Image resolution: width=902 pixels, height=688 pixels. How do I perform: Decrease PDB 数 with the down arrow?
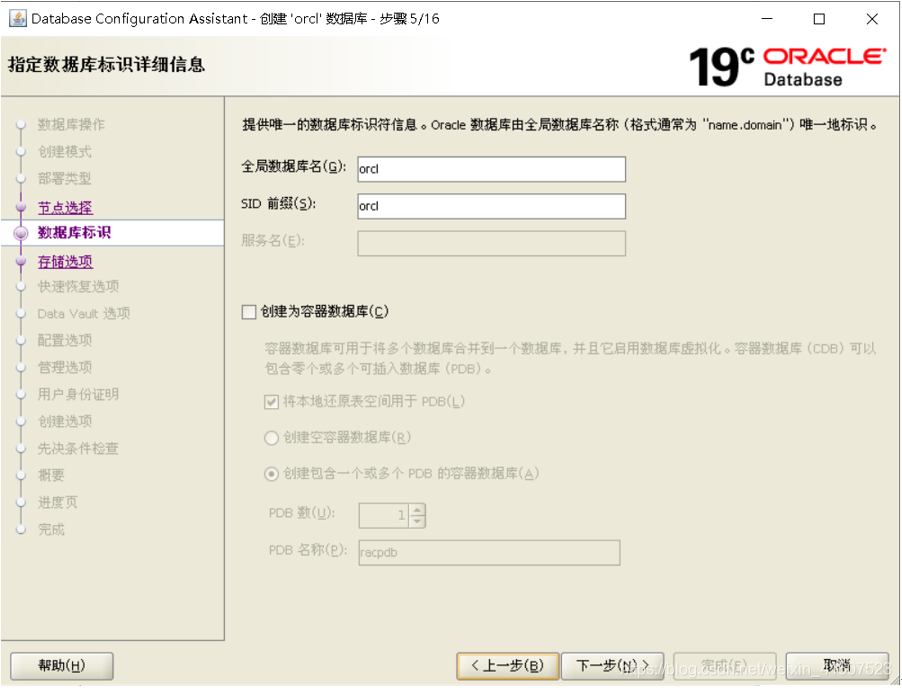418,522
